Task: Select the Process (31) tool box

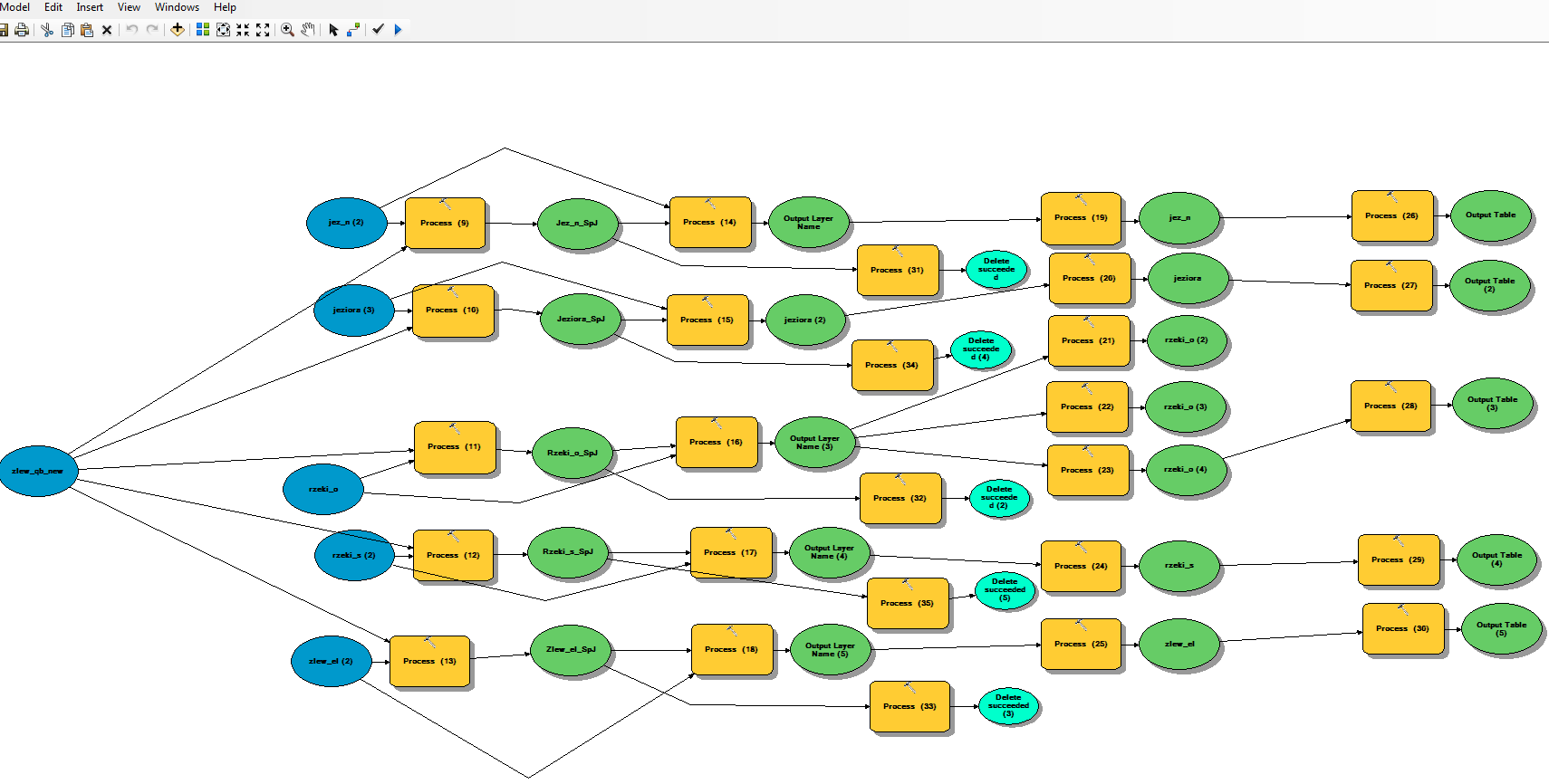Action: (x=898, y=270)
